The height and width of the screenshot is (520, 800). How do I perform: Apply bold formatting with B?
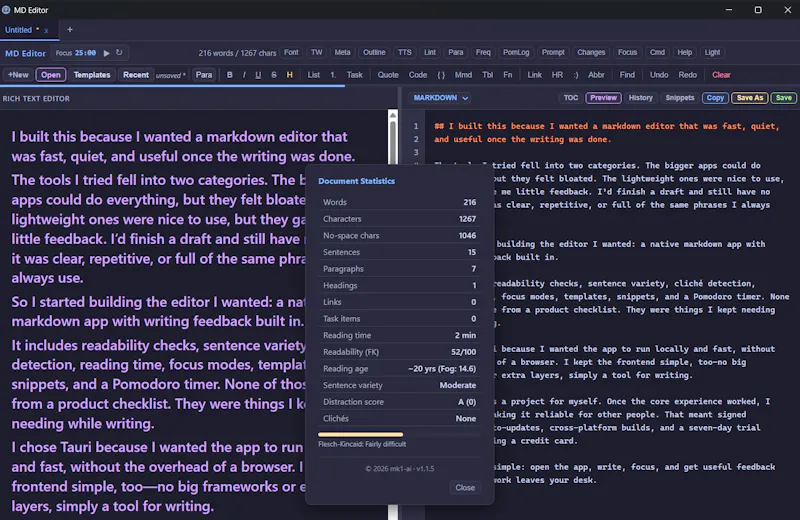click(230, 75)
